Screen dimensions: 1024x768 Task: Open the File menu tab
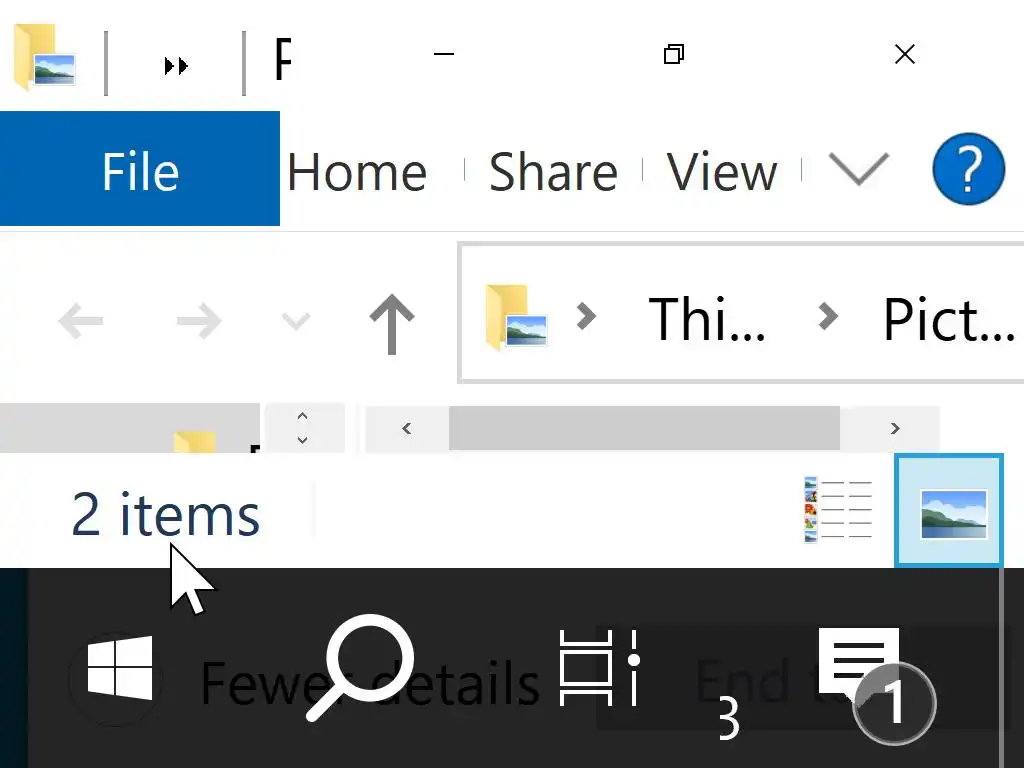point(140,170)
